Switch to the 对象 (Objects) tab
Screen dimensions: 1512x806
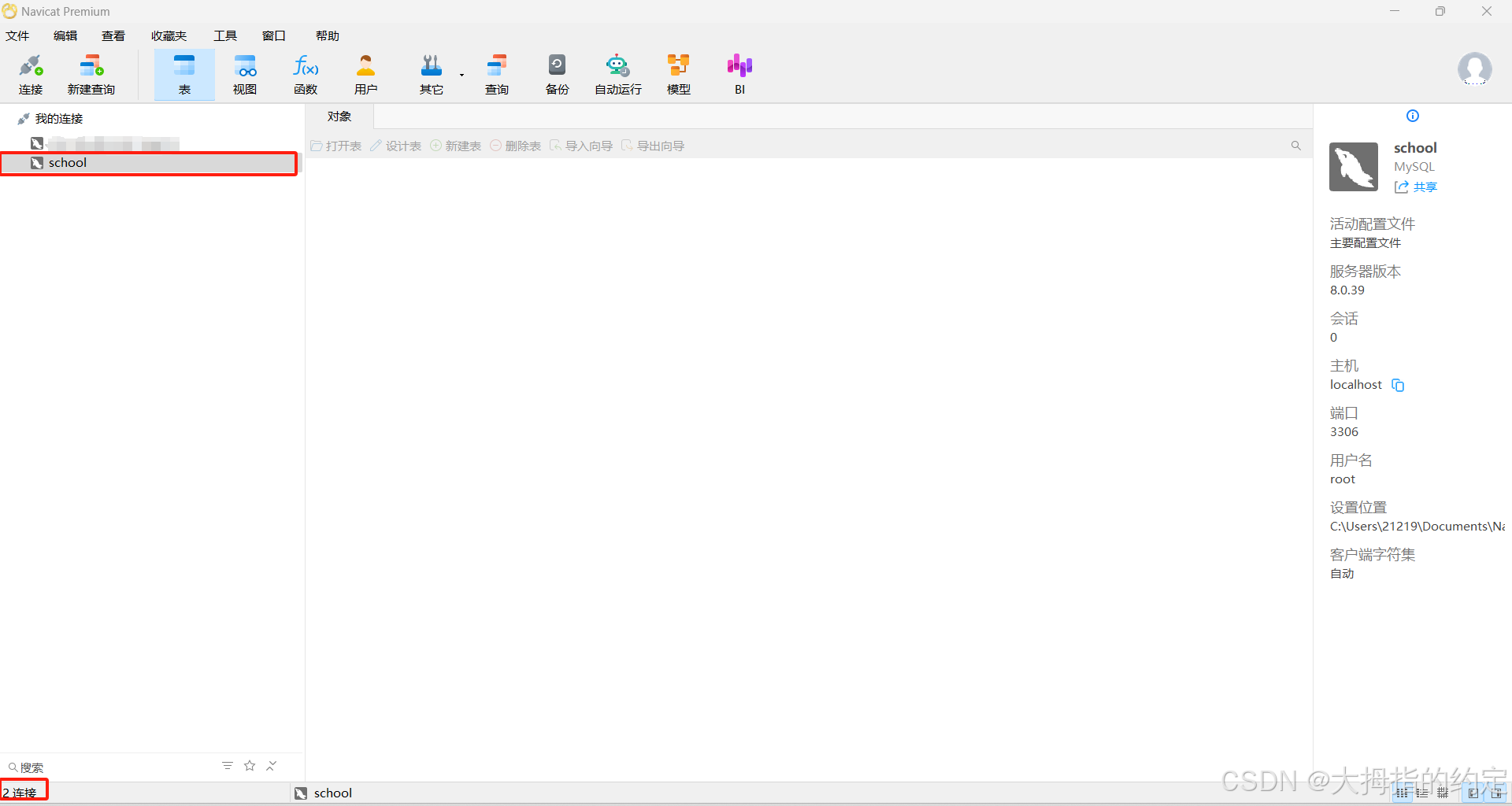tap(339, 116)
